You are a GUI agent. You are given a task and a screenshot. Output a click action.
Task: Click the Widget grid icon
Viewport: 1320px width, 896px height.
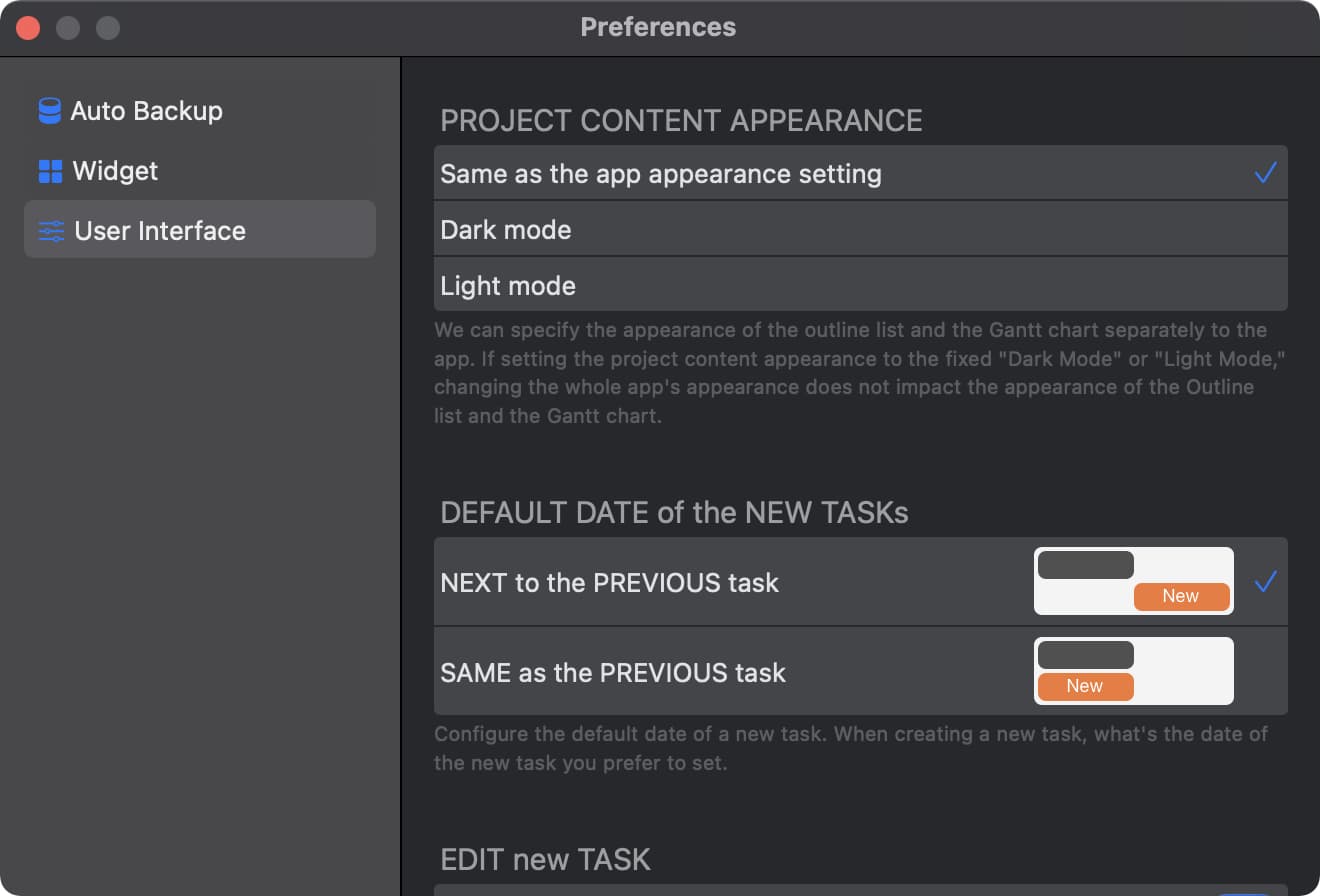[50, 171]
